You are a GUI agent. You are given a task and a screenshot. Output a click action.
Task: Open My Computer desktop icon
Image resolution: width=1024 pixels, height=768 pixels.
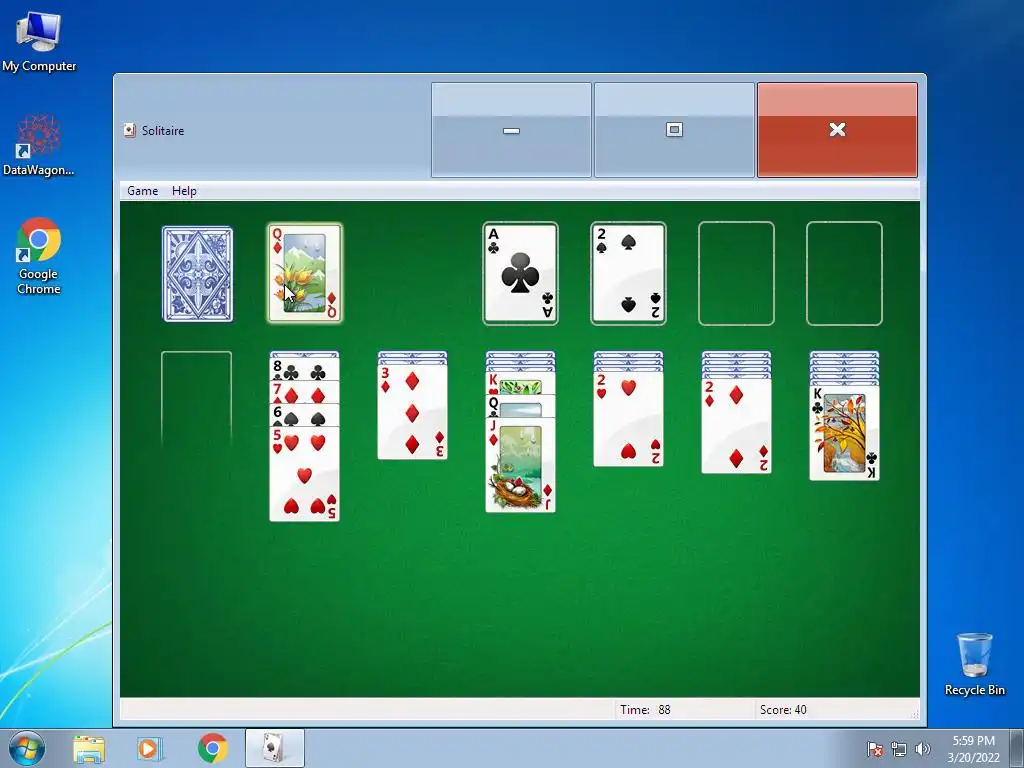[x=39, y=42]
